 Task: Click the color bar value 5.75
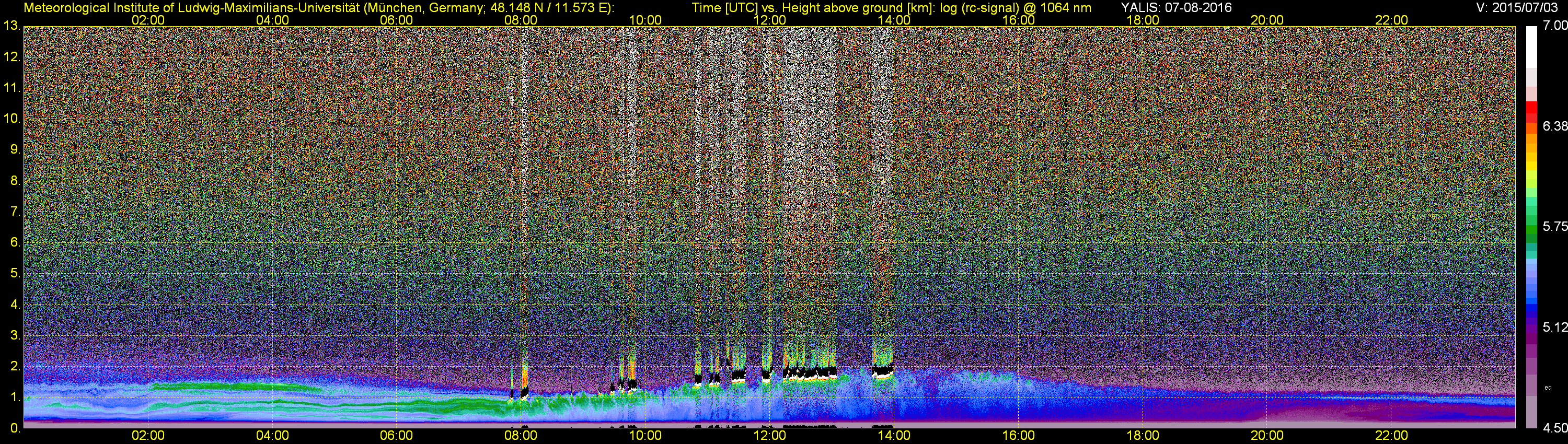point(1554,226)
